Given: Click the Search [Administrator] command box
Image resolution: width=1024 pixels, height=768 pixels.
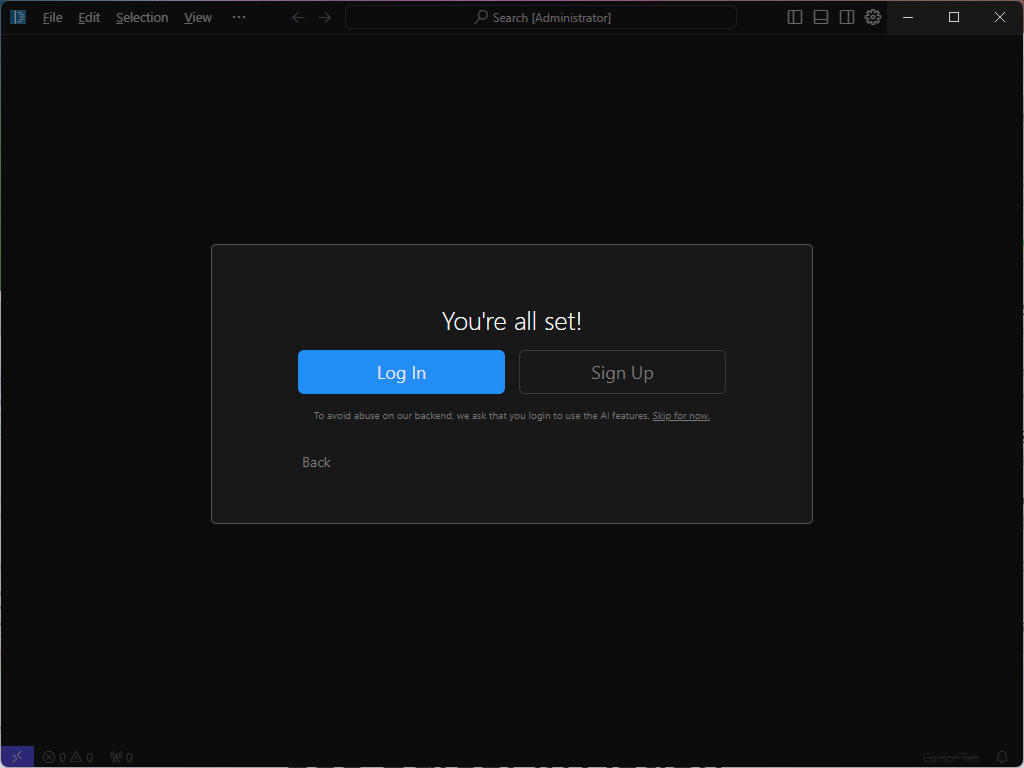Looking at the screenshot, I should click(x=541, y=18).
